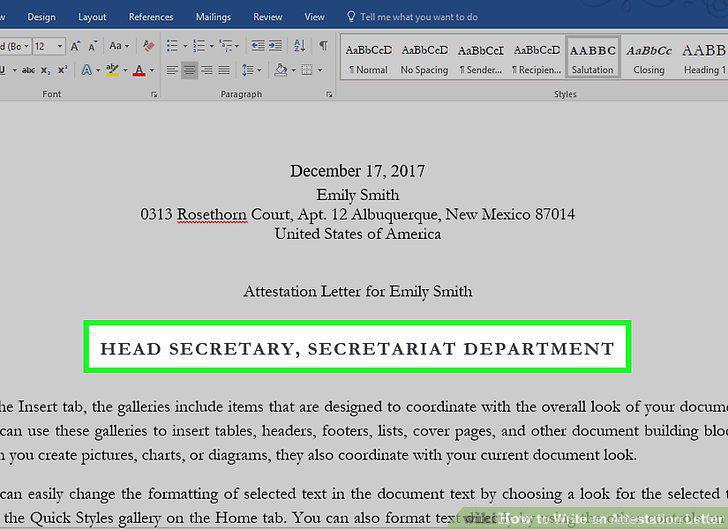
Task: Open the font size dropdown
Action: click(x=60, y=46)
